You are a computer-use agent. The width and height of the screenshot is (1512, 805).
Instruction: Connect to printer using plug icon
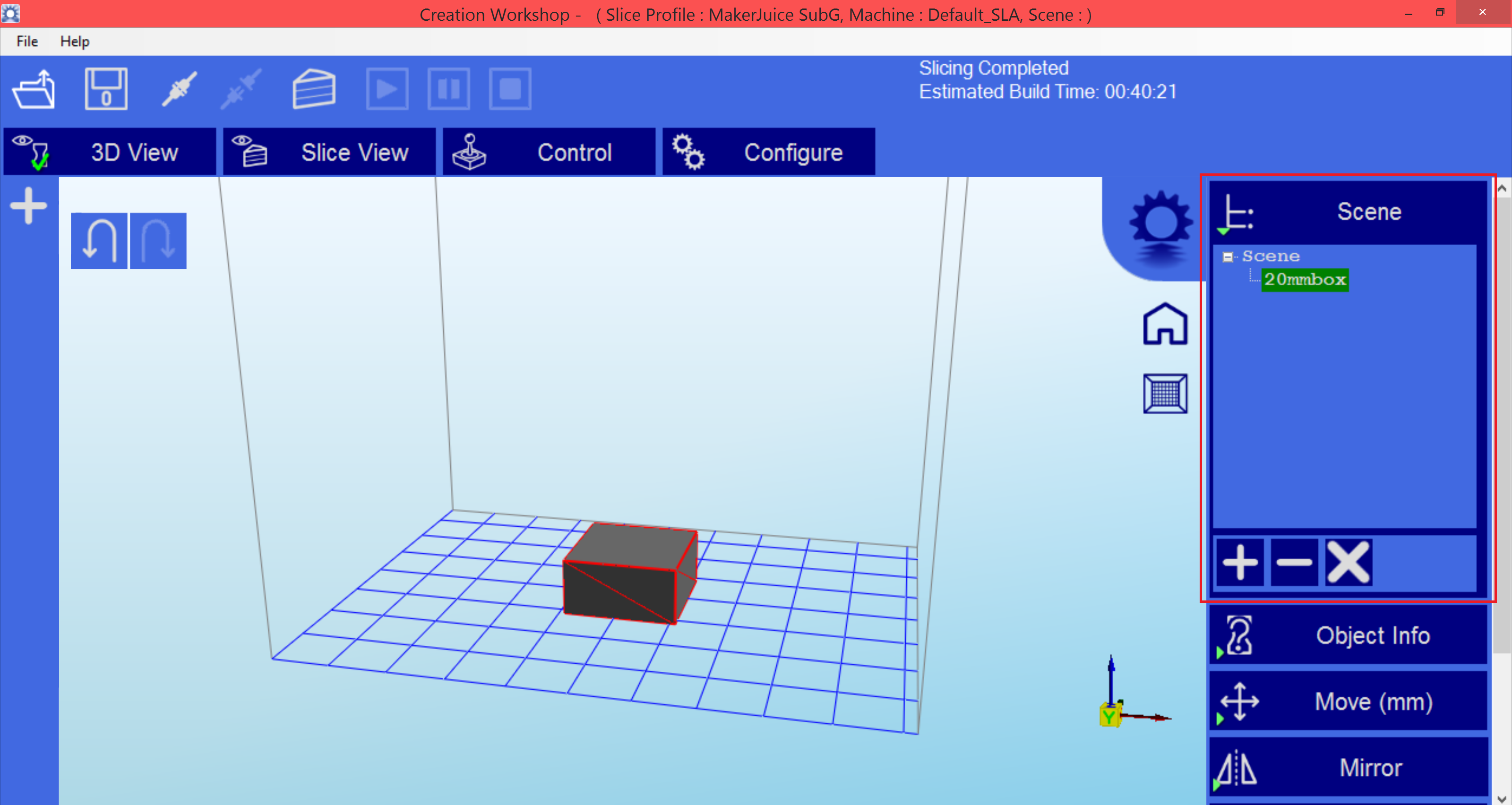(180, 89)
